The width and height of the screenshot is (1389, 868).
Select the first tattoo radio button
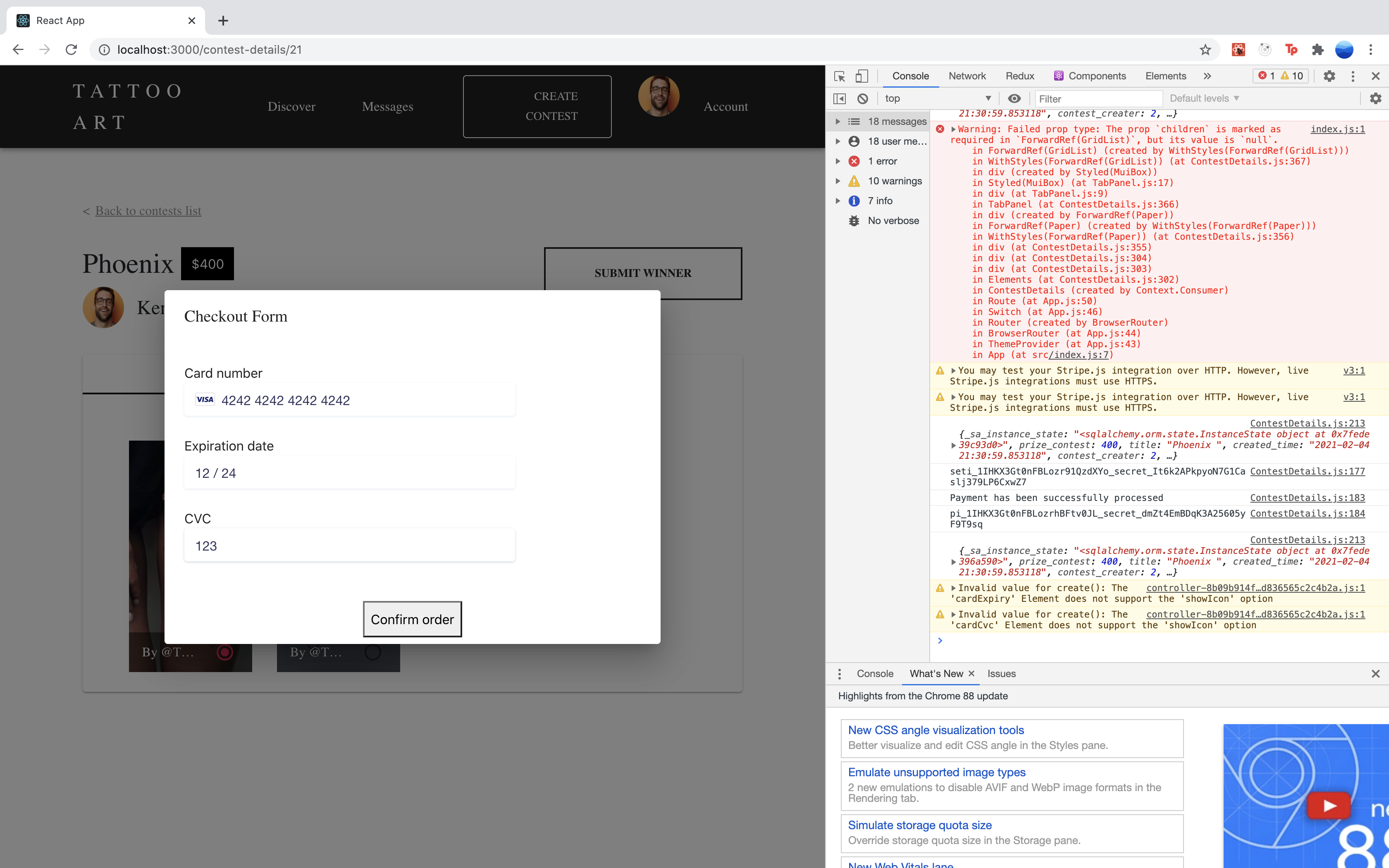click(225, 652)
